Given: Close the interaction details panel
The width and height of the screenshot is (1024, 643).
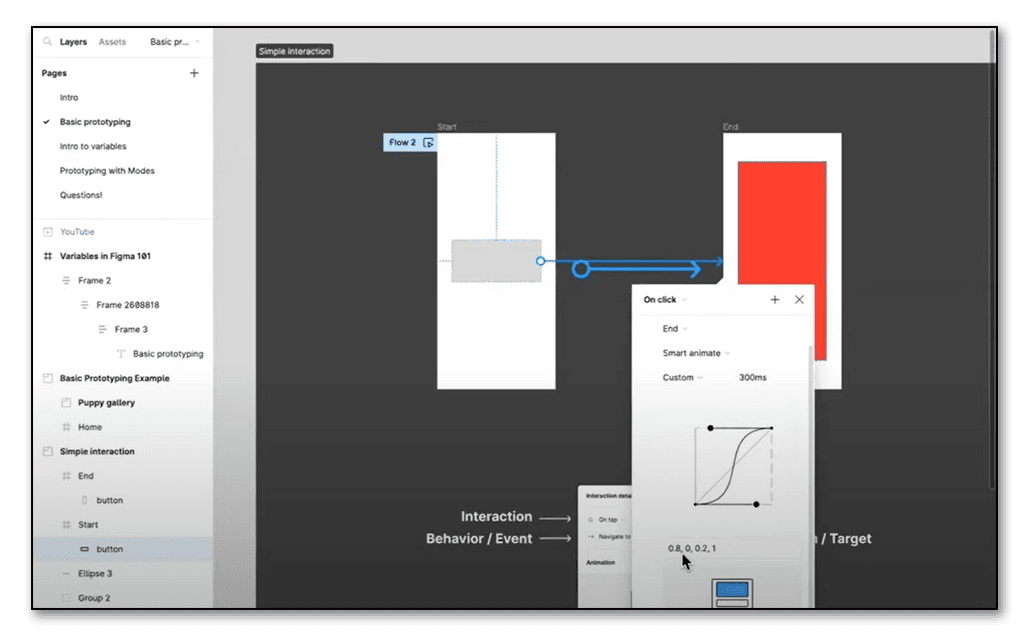Looking at the screenshot, I should pyautogui.click(x=799, y=299).
